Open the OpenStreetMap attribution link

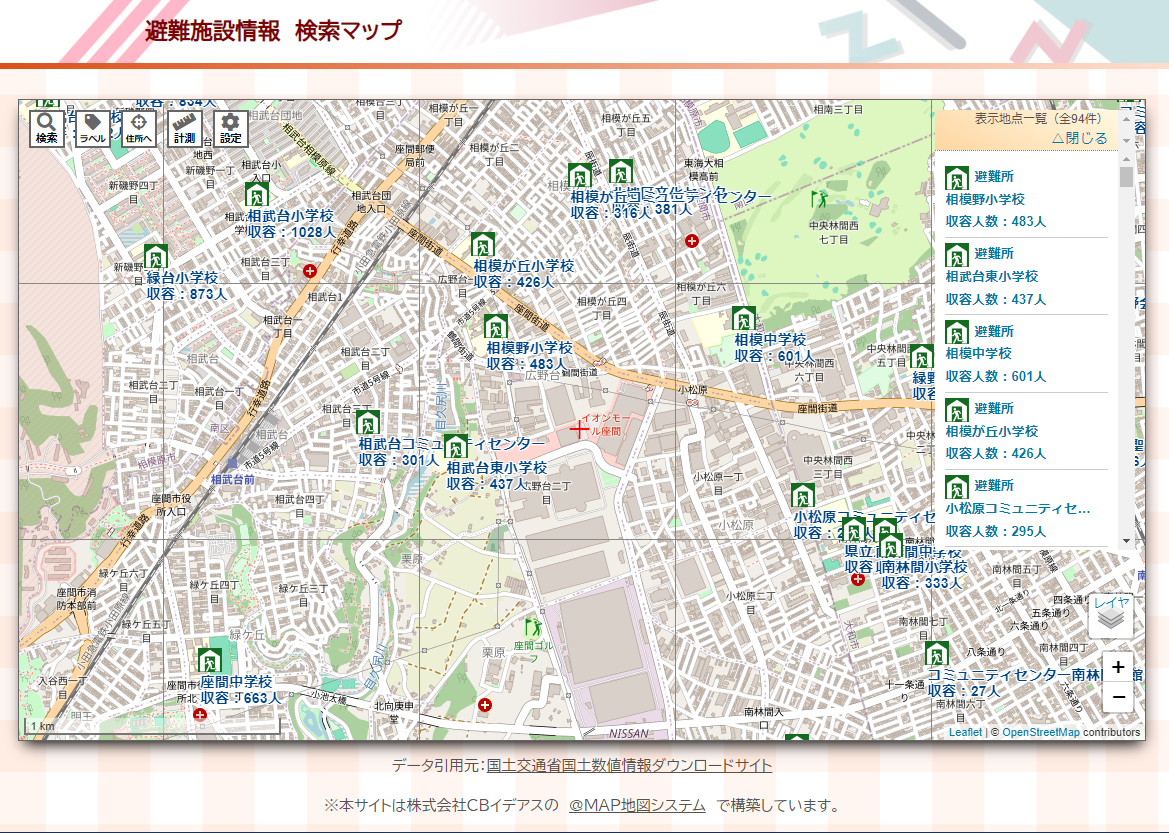point(1041,732)
